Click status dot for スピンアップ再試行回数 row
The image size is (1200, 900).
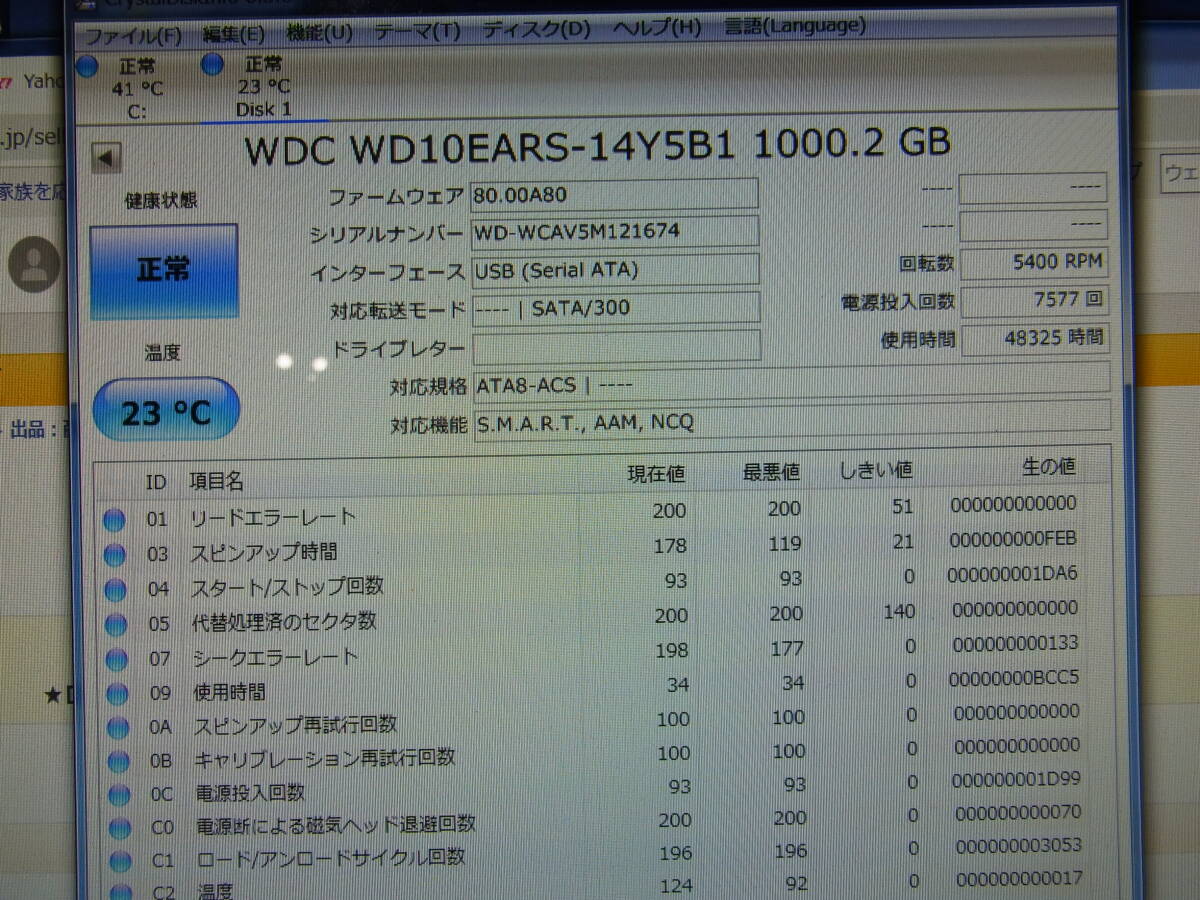[x=118, y=727]
